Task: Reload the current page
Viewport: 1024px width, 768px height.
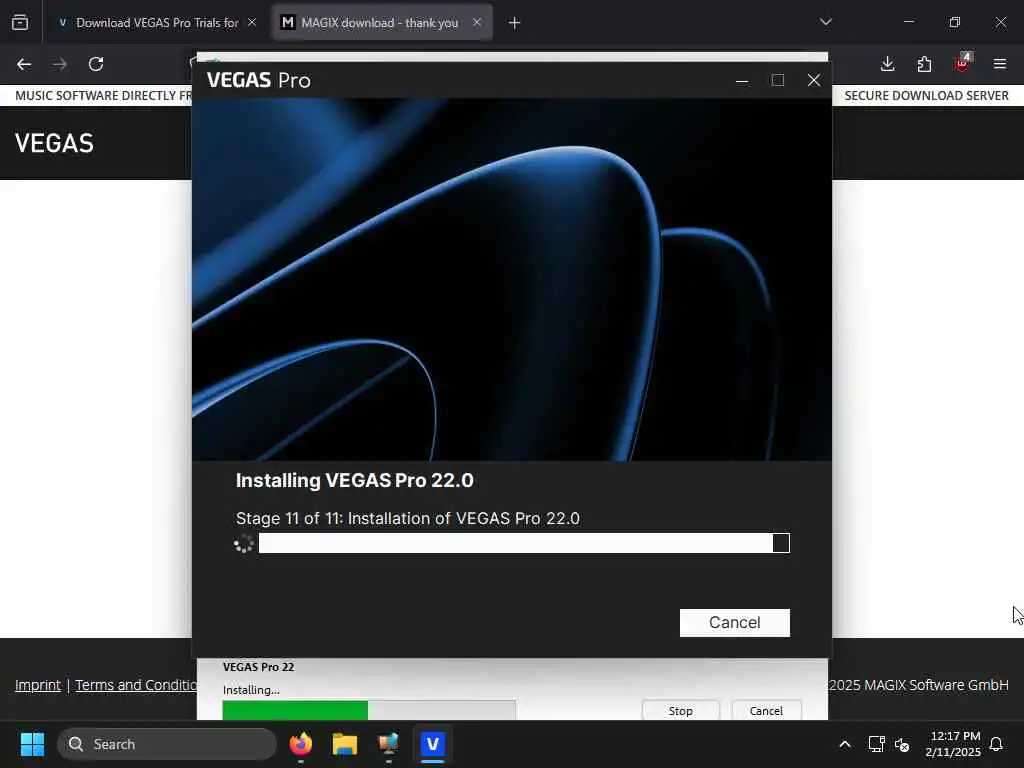Action: (x=96, y=64)
